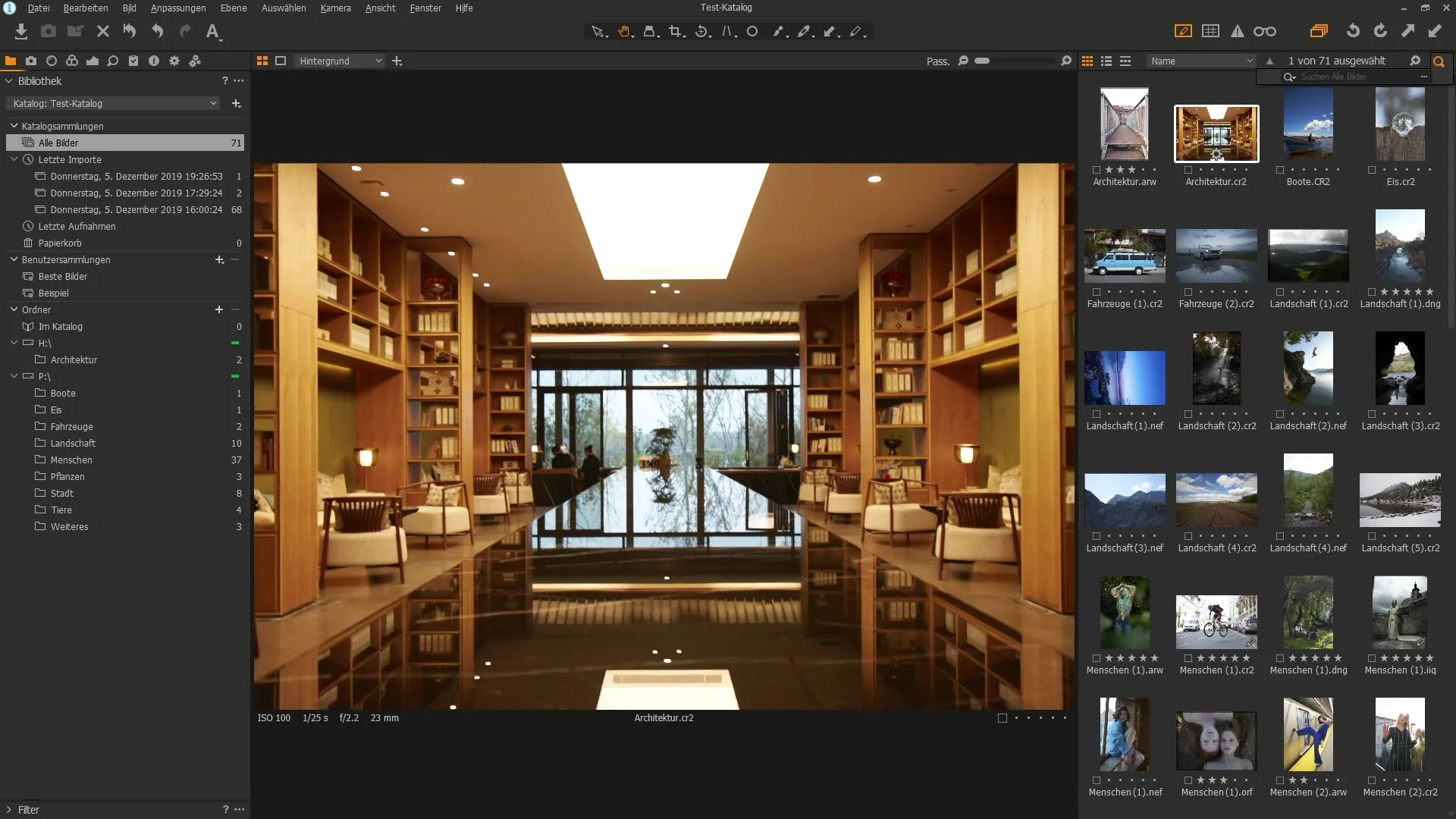Screen dimensions: 1456x819
Task: Select the Spot removal circle tool
Action: 752,32
